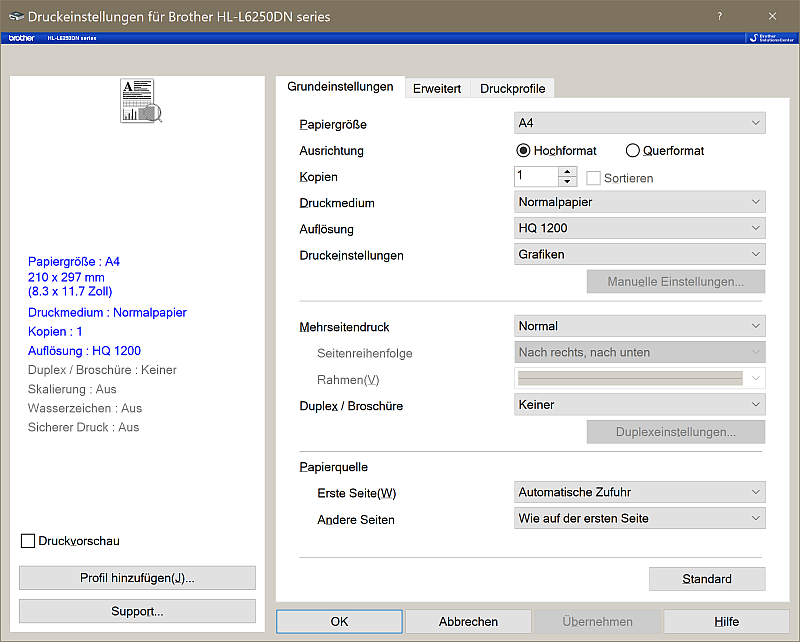Click the Duplexeinstellungen button
Screen dimensions: 800x642
tap(676, 432)
